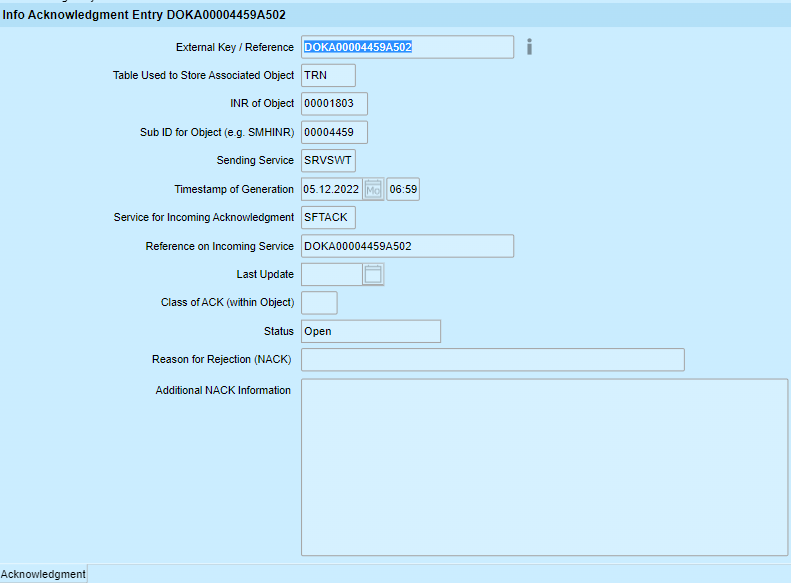The width and height of the screenshot is (791, 583).
Task: Click the Additional NACK Information text area
Action: click(544, 466)
